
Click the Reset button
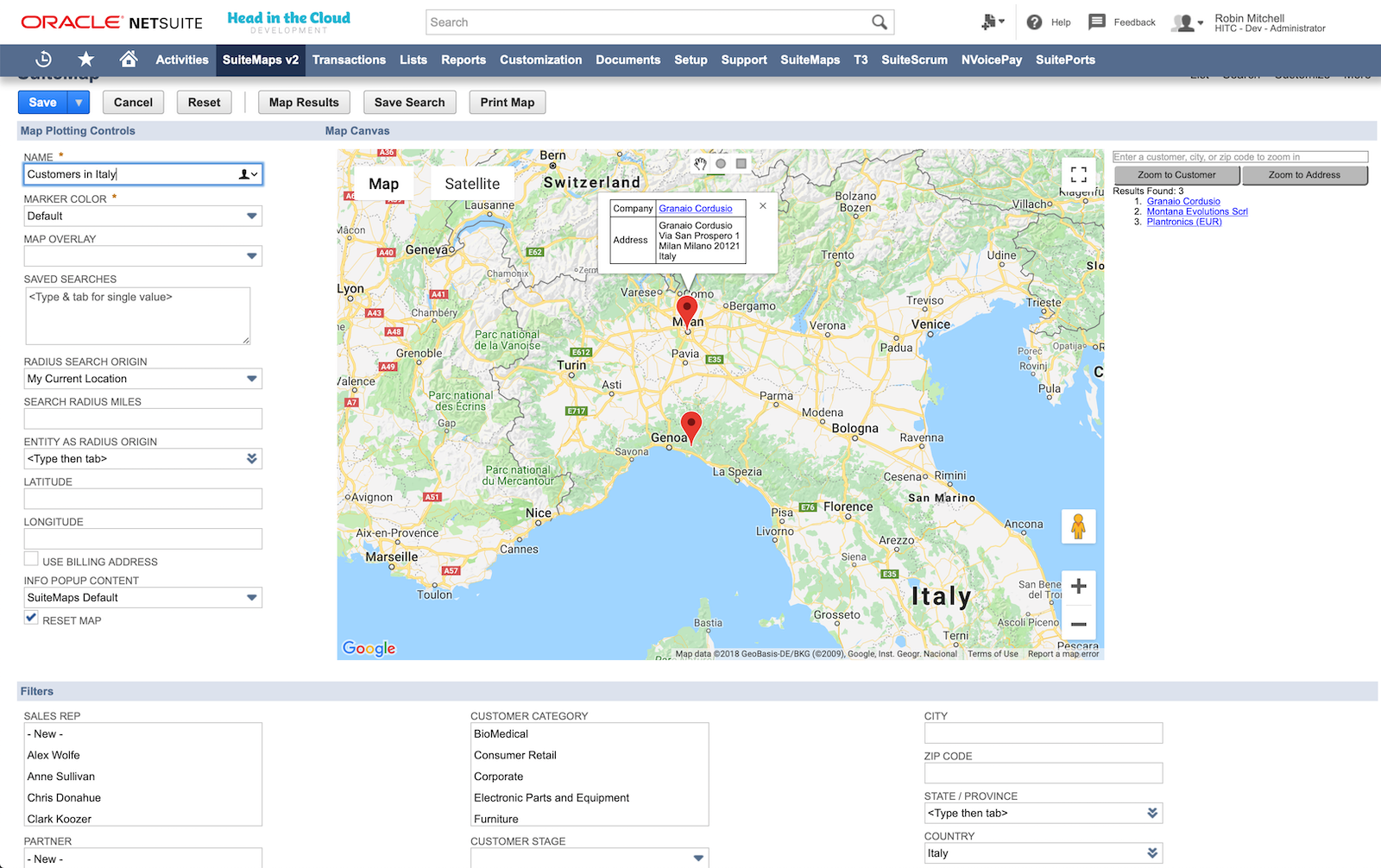point(205,102)
